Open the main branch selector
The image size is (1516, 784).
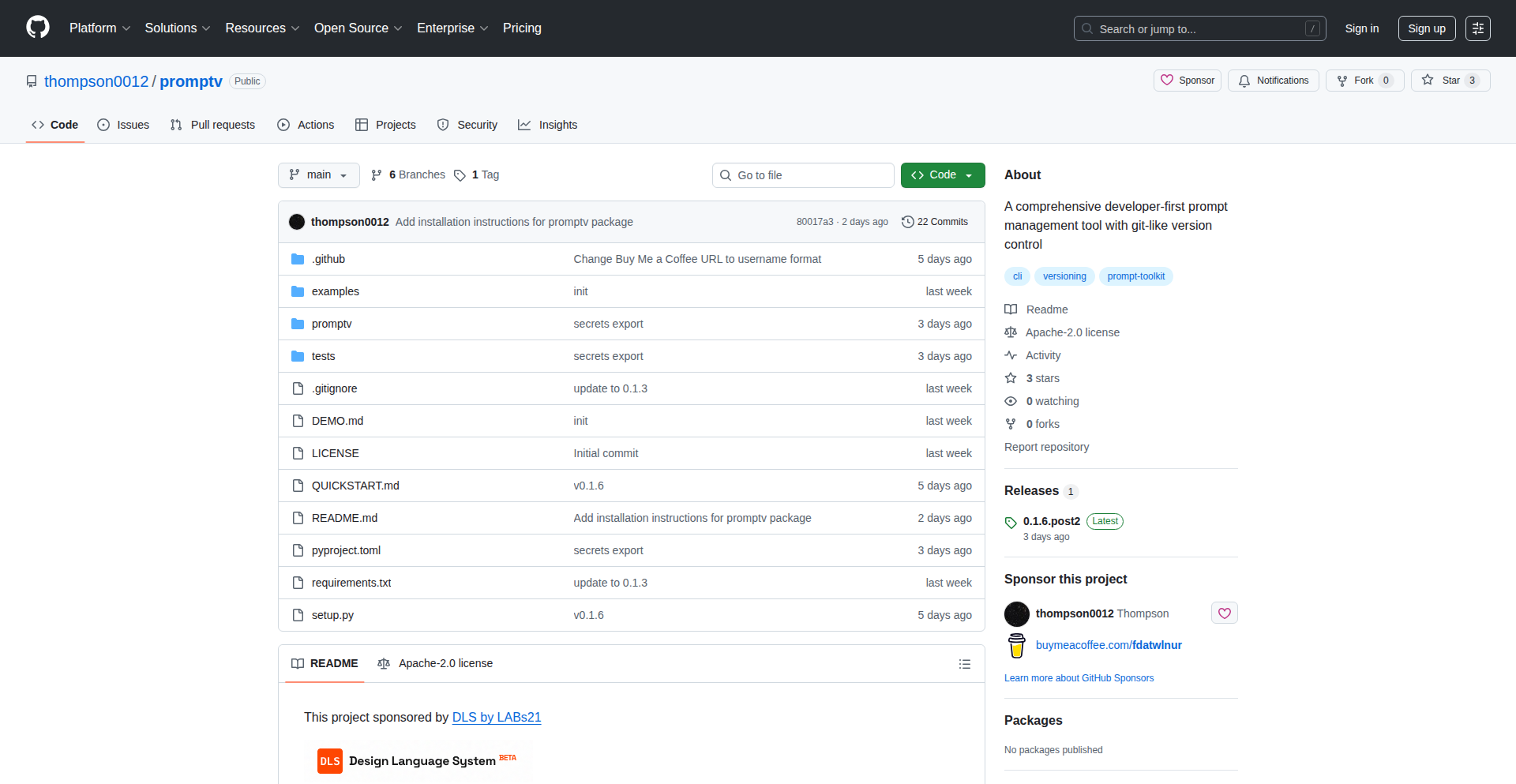318,174
